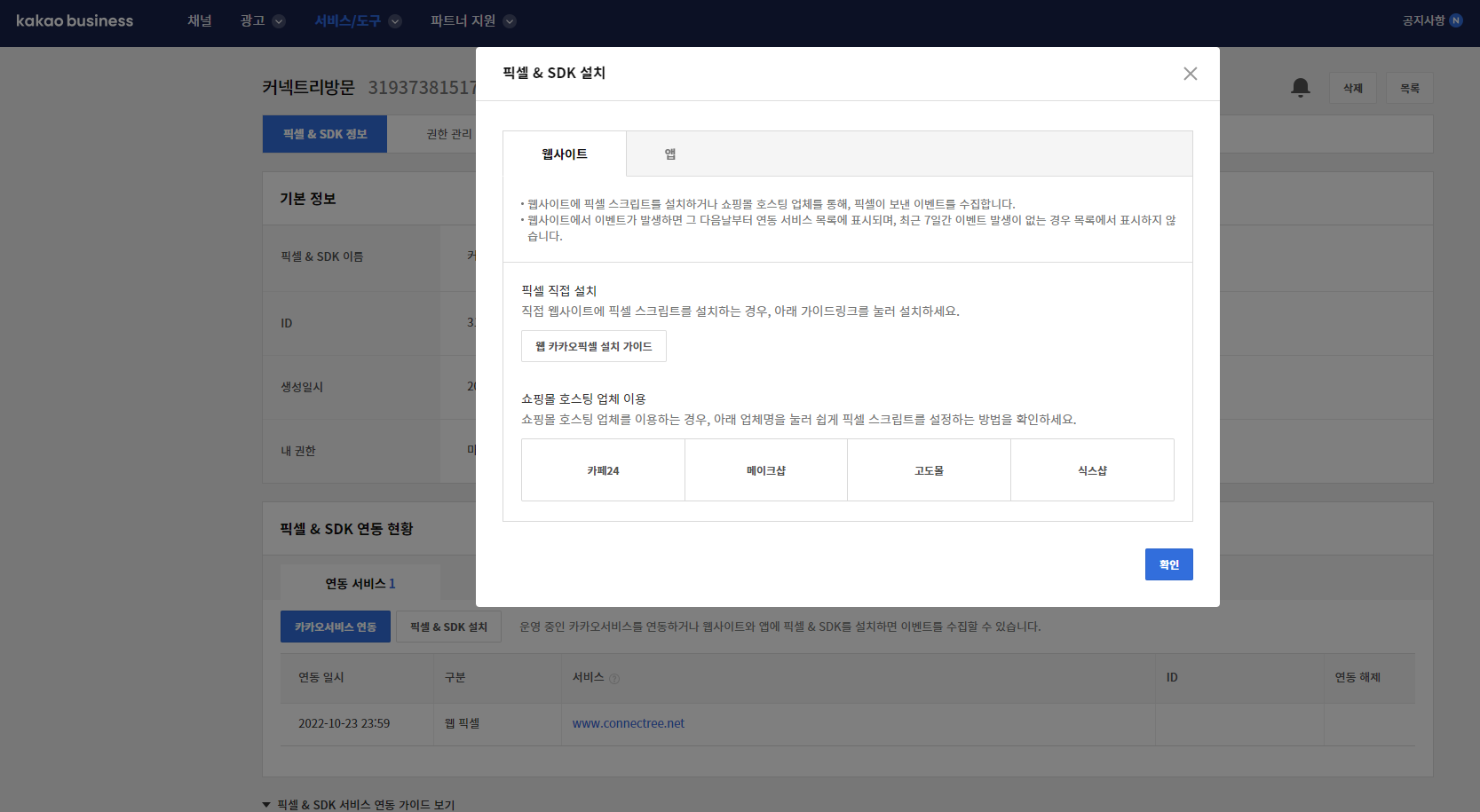1480x812 pixels.
Task: Click the 픽셀 & SDK 이름 label
Action: [322, 256]
